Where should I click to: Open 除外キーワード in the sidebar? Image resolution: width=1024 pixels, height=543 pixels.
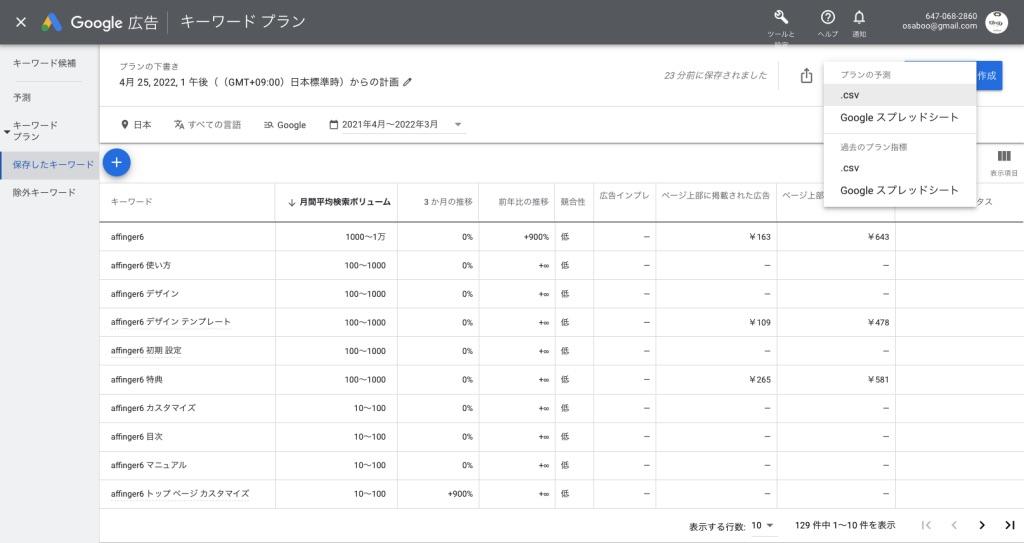click(44, 193)
